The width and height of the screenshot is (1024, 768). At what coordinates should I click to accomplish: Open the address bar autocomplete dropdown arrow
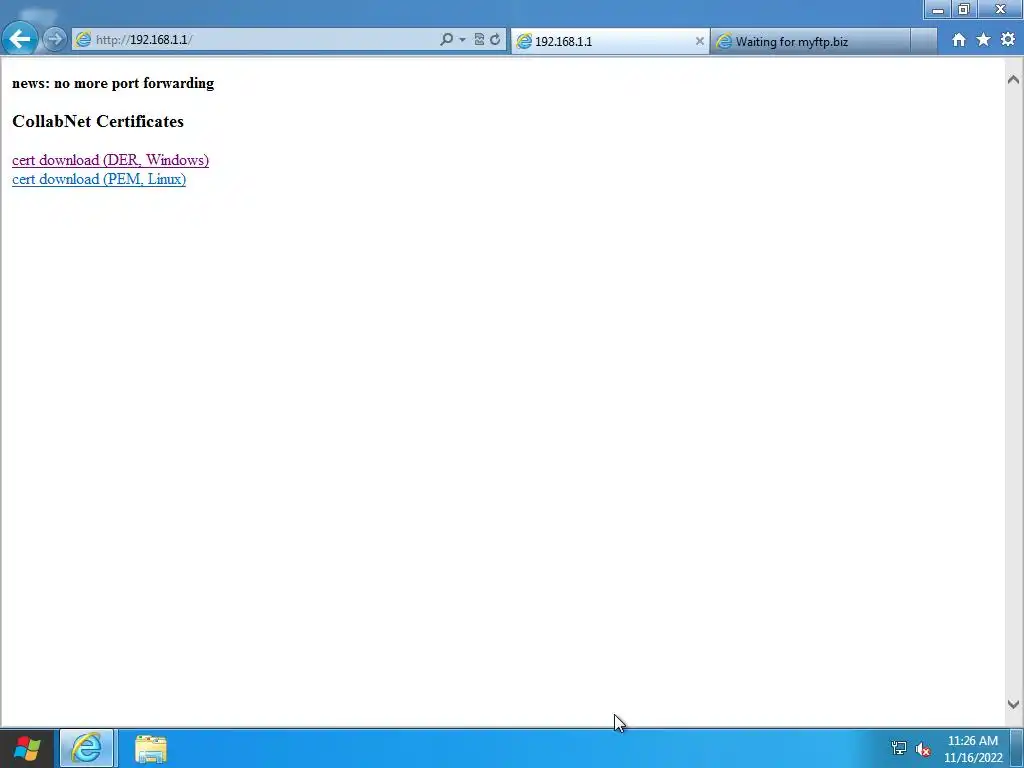462,40
